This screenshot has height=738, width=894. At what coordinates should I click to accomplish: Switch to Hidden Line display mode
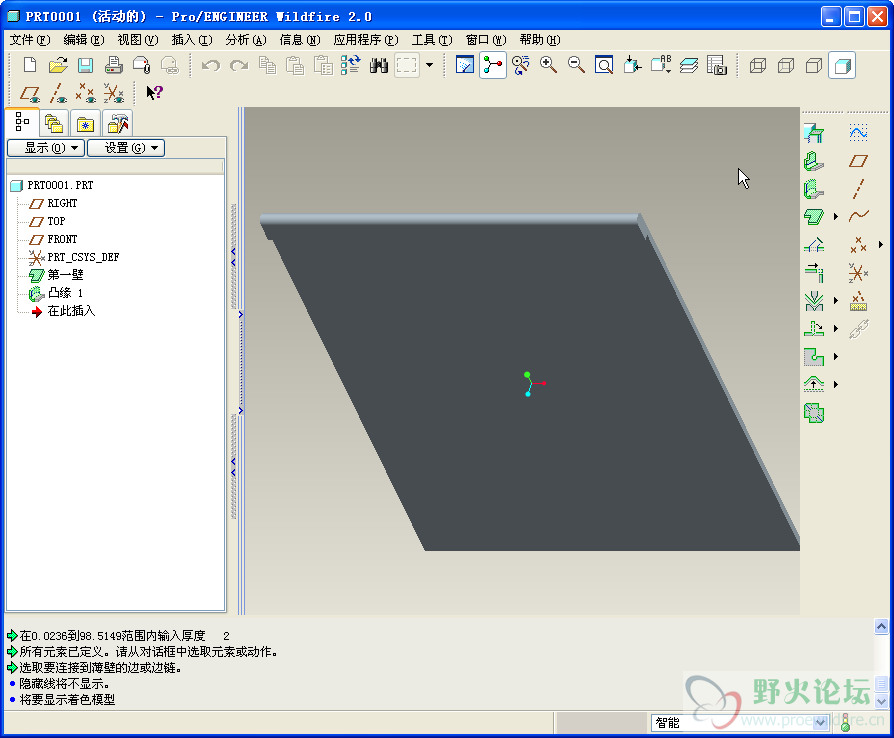tap(786, 66)
